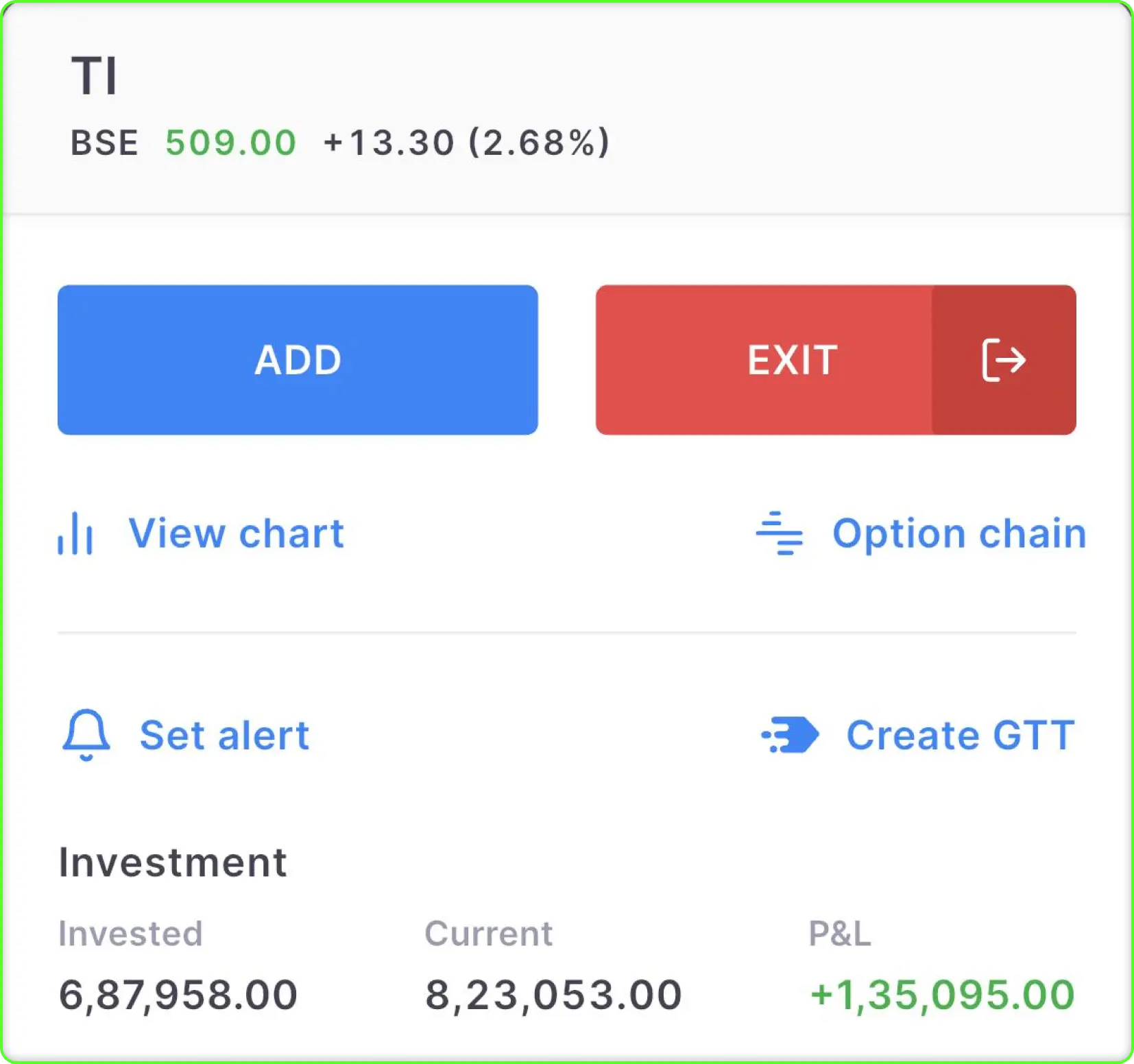
Task: Open the Option chain link
Action: (x=958, y=533)
